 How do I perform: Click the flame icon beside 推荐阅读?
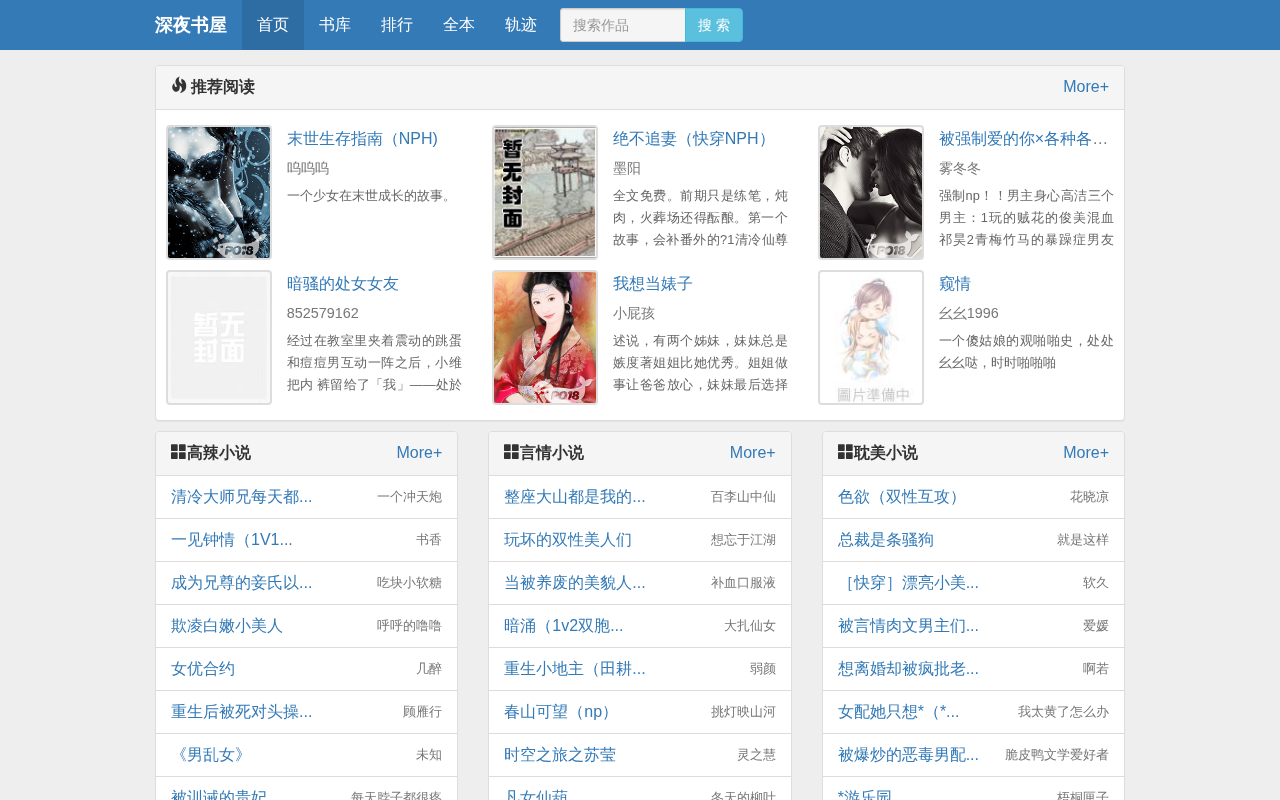(179, 86)
